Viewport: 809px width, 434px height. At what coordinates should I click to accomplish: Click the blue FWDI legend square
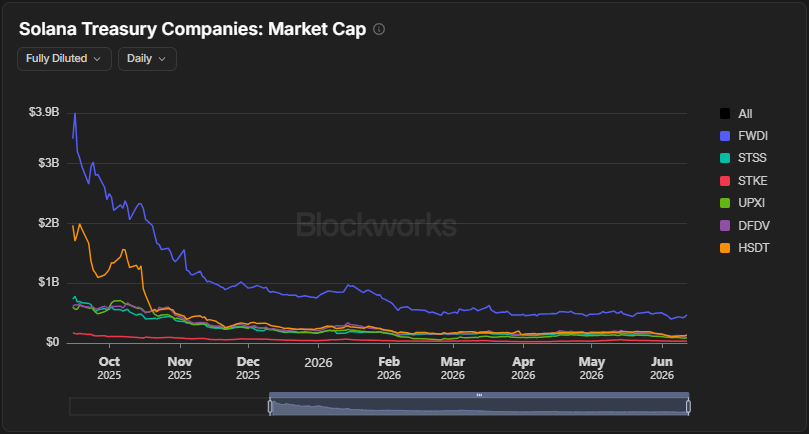725,136
